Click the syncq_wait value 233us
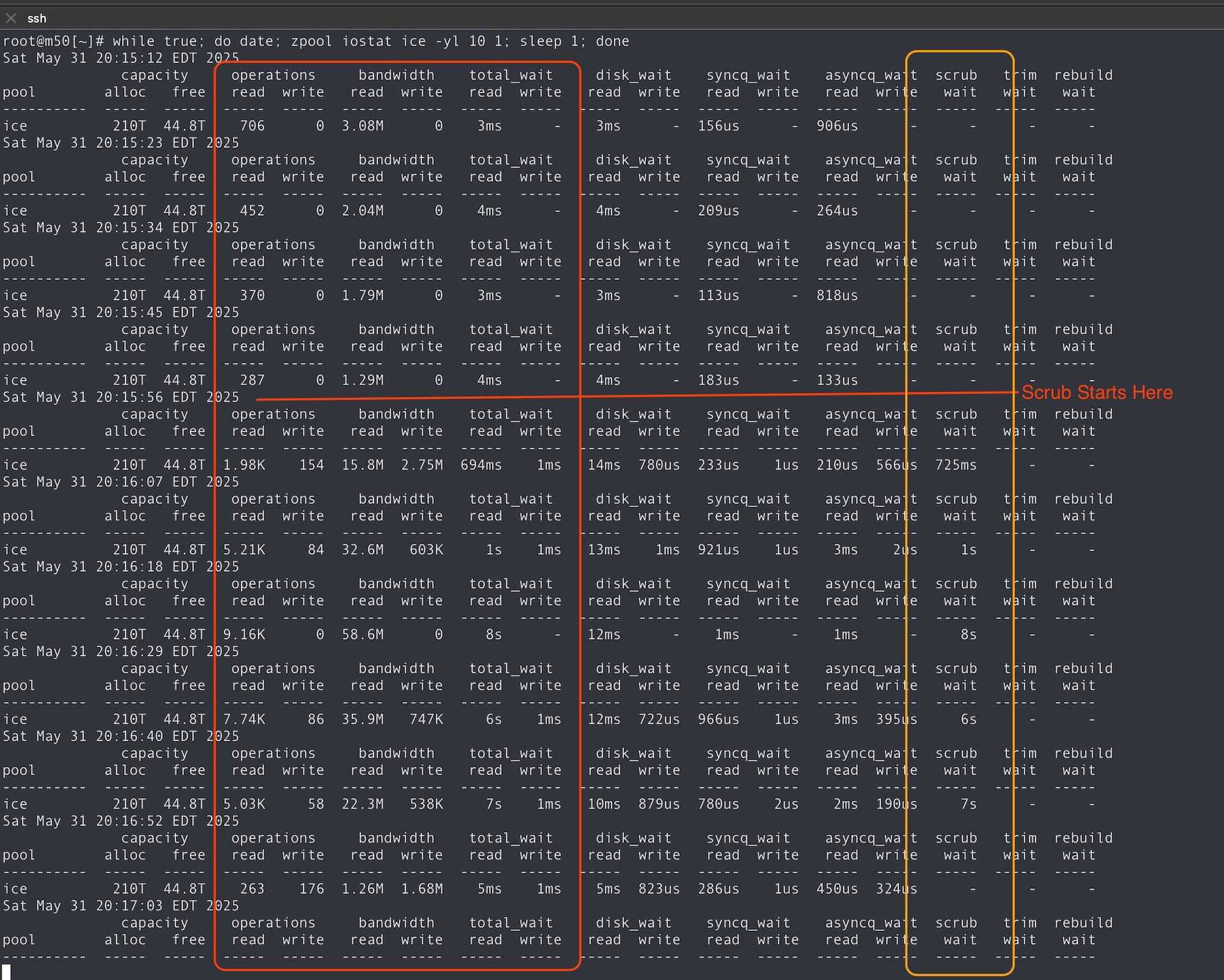1224x980 pixels. click(718, 465)
